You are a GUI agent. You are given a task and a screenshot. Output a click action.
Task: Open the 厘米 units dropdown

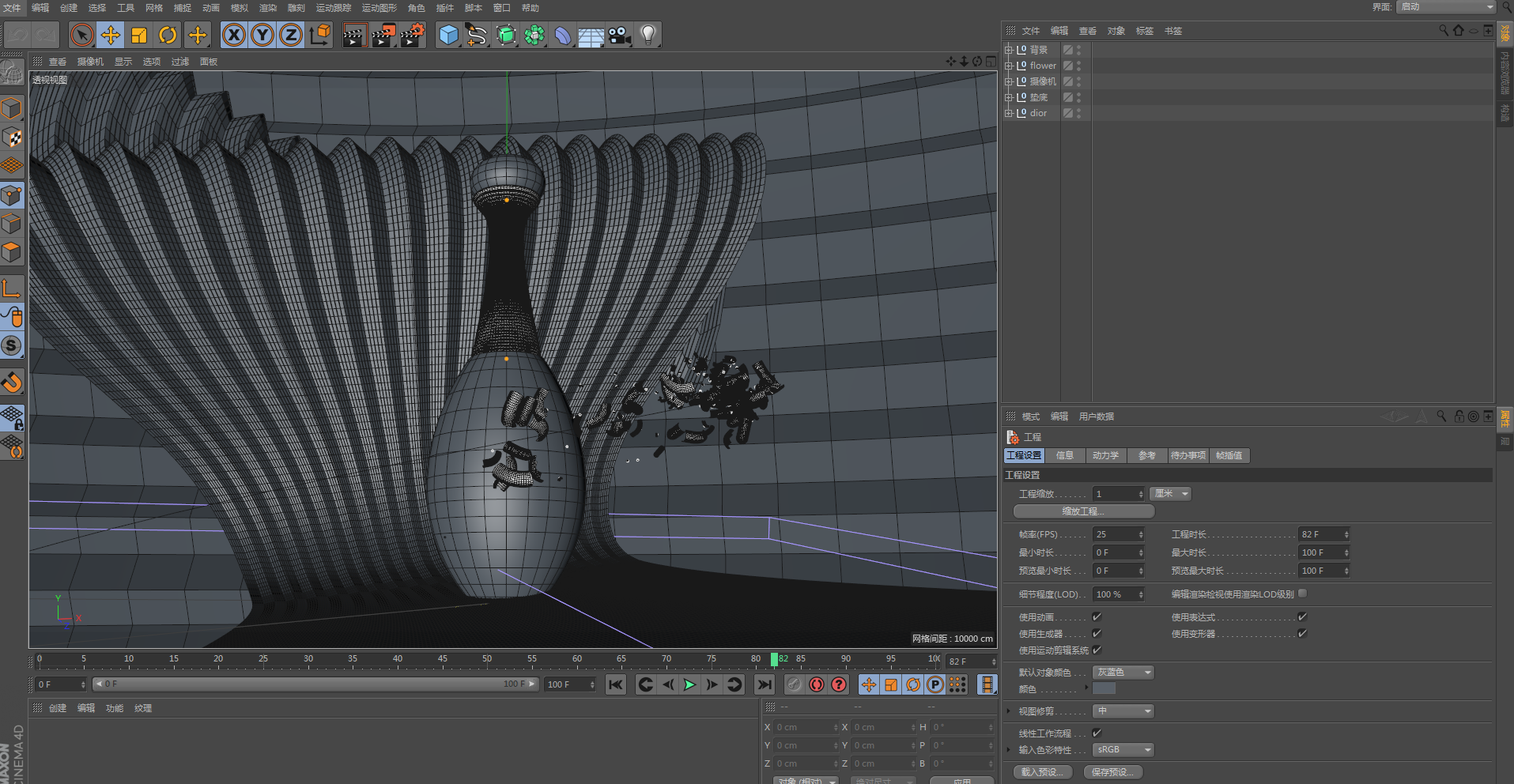[x=1170, y=493]
